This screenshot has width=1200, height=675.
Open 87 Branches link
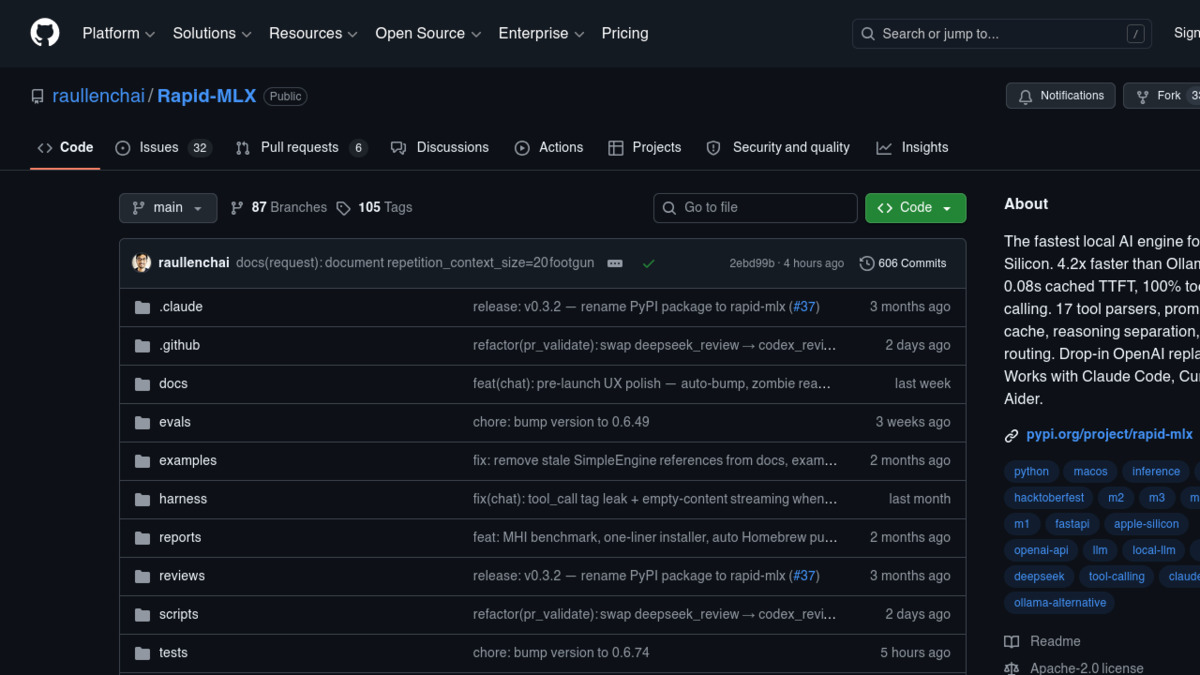point(279,208)
